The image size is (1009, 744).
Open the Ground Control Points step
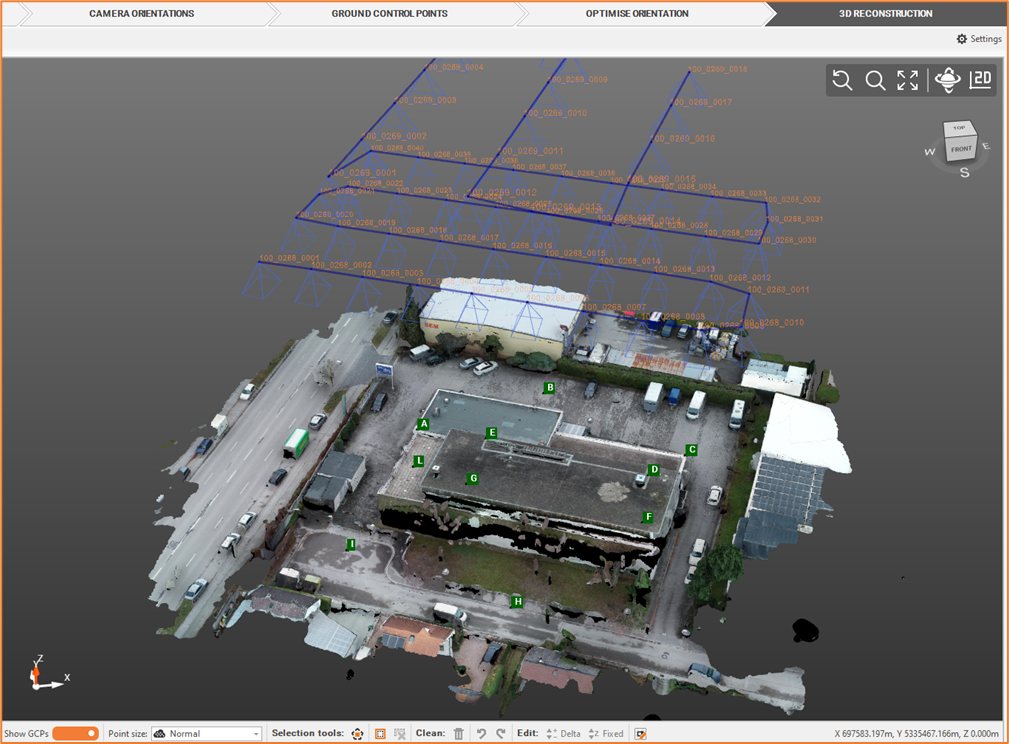(389, 14)
